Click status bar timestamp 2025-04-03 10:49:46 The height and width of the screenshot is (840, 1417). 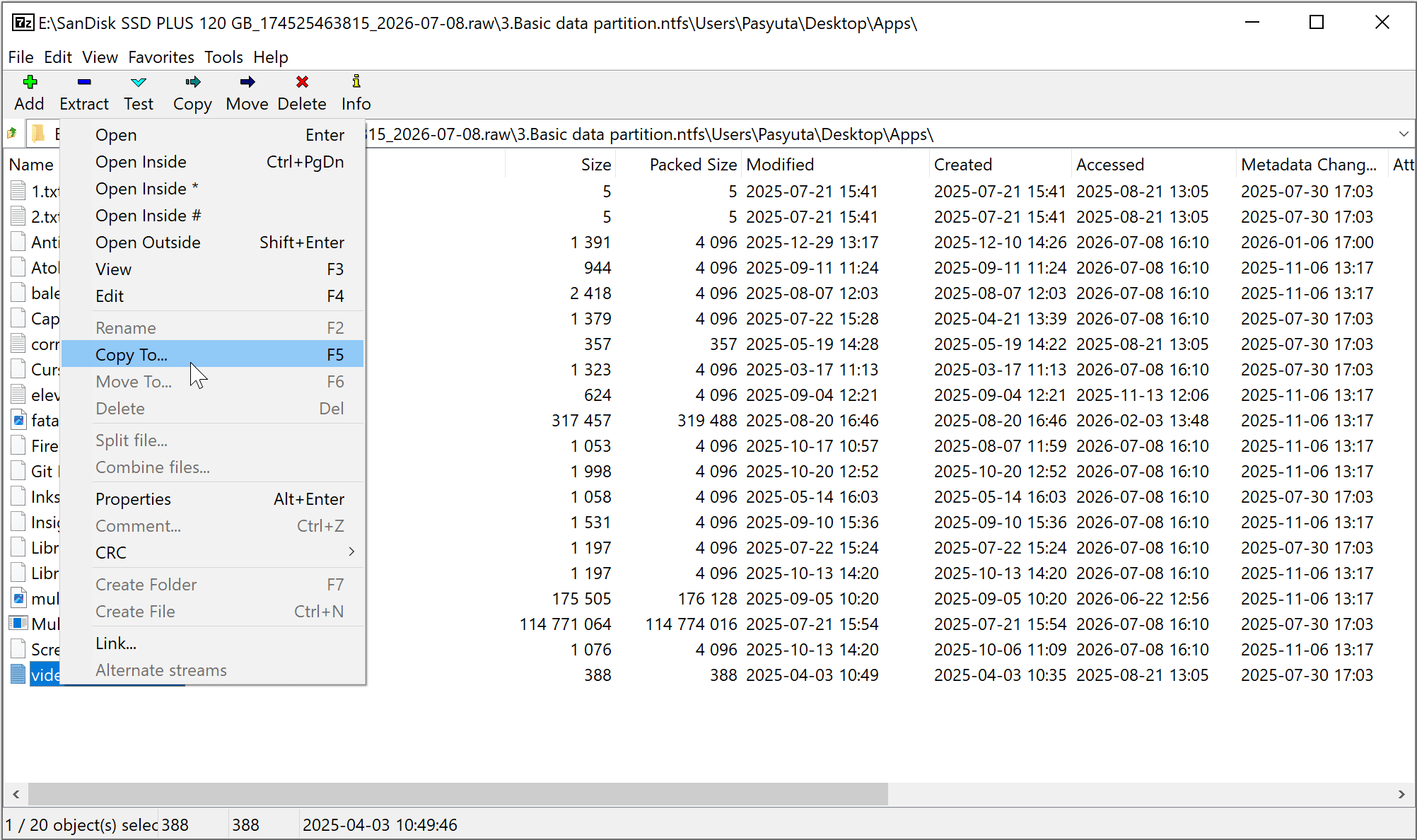pyautogui.click(x=380, y=824)
